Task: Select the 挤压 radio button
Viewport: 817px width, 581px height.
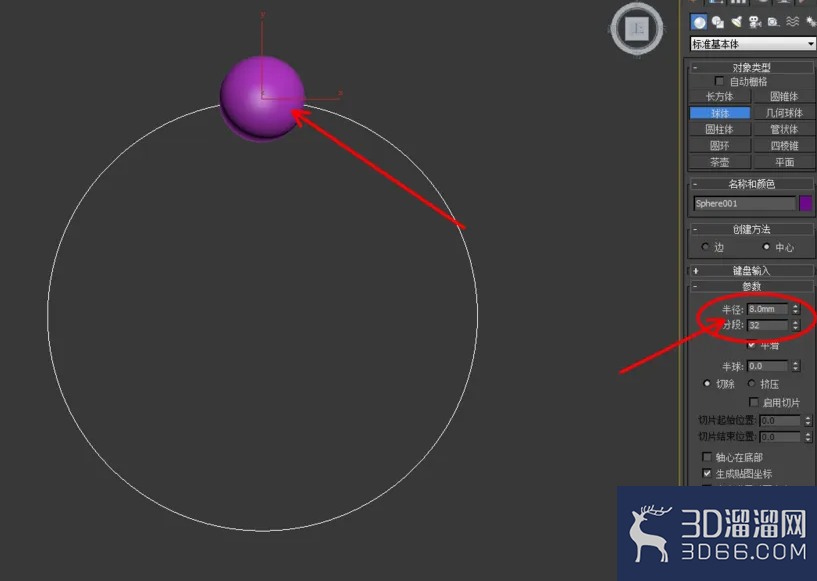Action: pyautogui.click(x=751, y=384)
